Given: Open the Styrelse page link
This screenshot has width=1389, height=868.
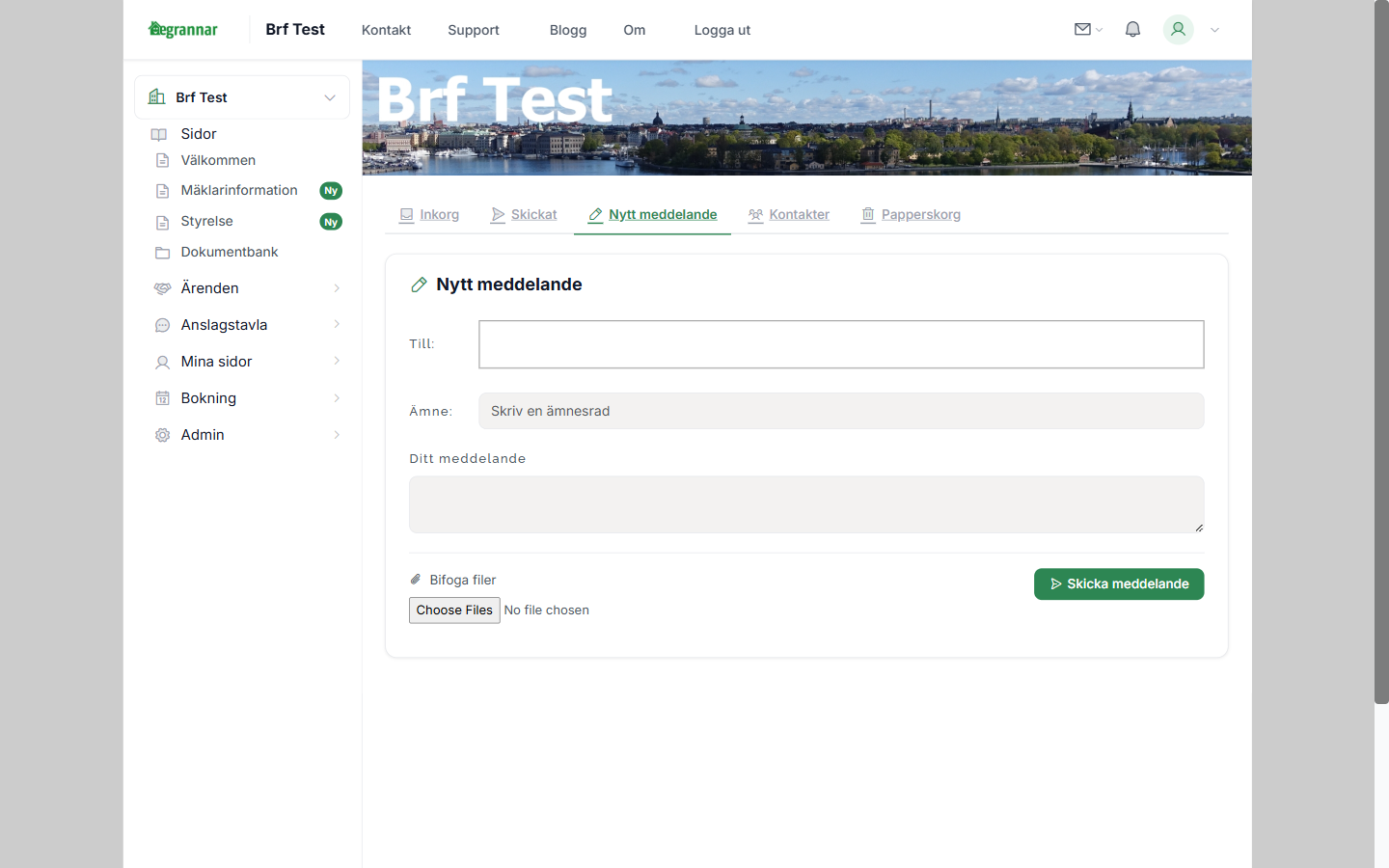Looking at the screenshot, I should tap(206, 221).
